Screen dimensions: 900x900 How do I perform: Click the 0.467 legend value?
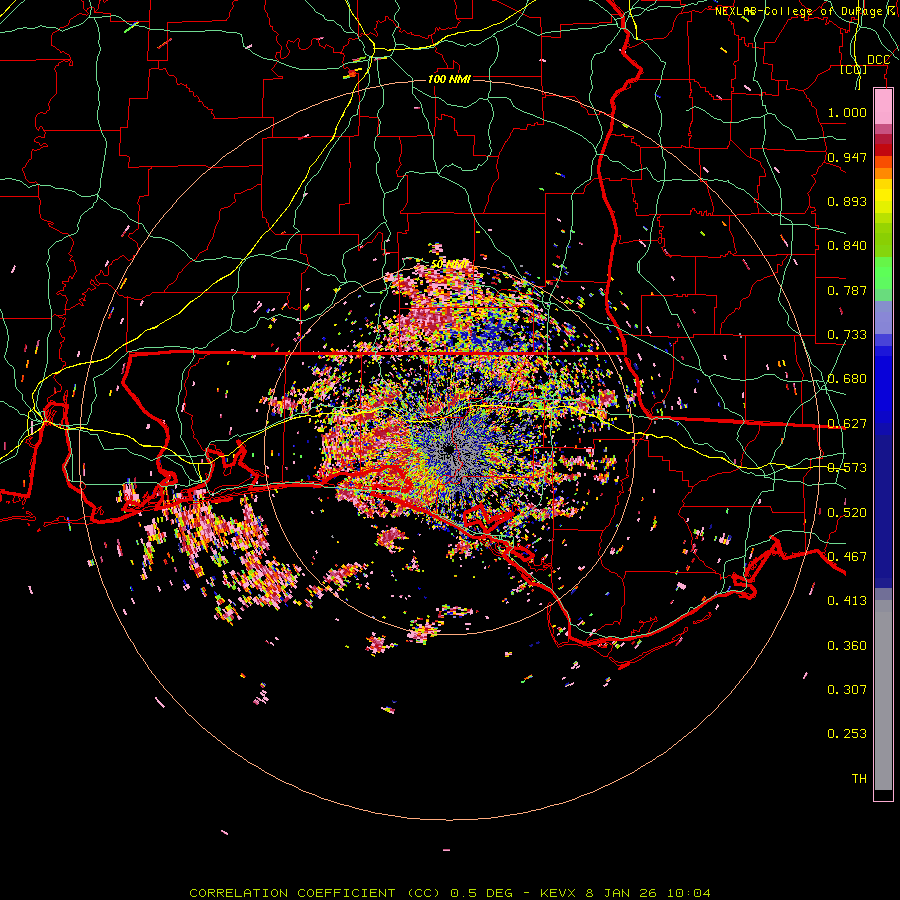[x=847, y=557]
